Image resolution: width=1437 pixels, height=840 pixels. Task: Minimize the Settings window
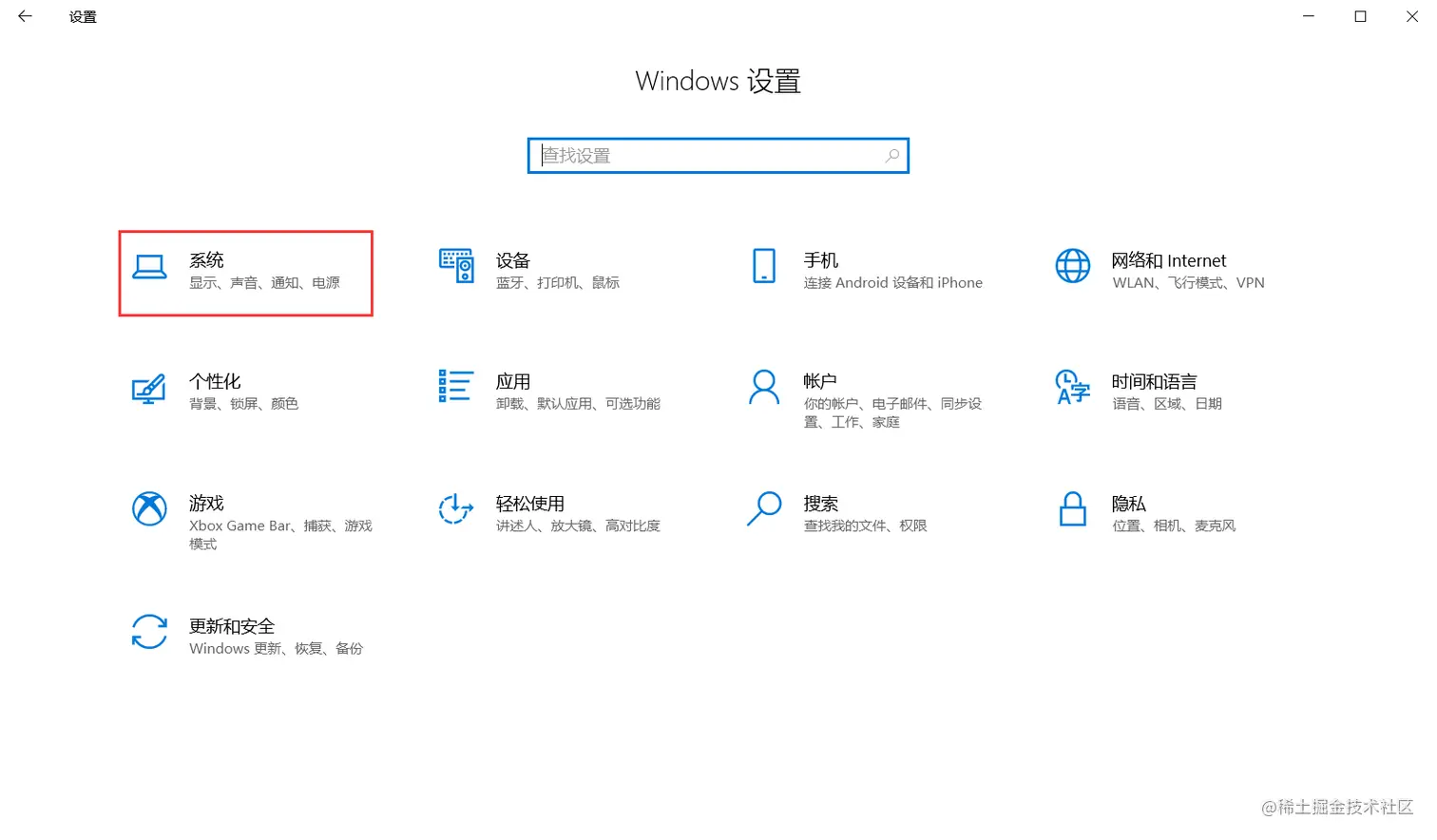(1309, 16)
